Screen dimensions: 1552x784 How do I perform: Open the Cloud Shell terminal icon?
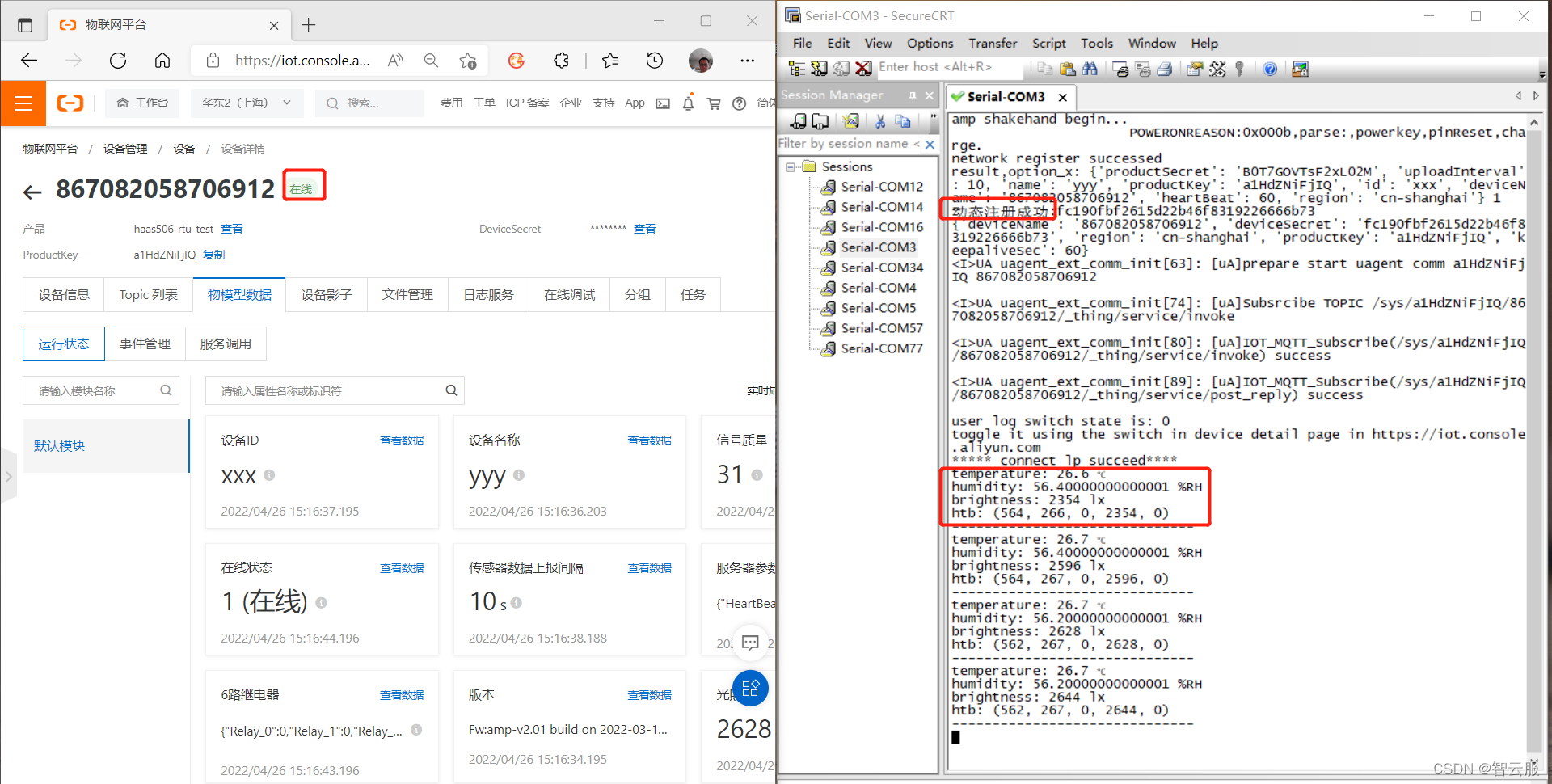663,103
